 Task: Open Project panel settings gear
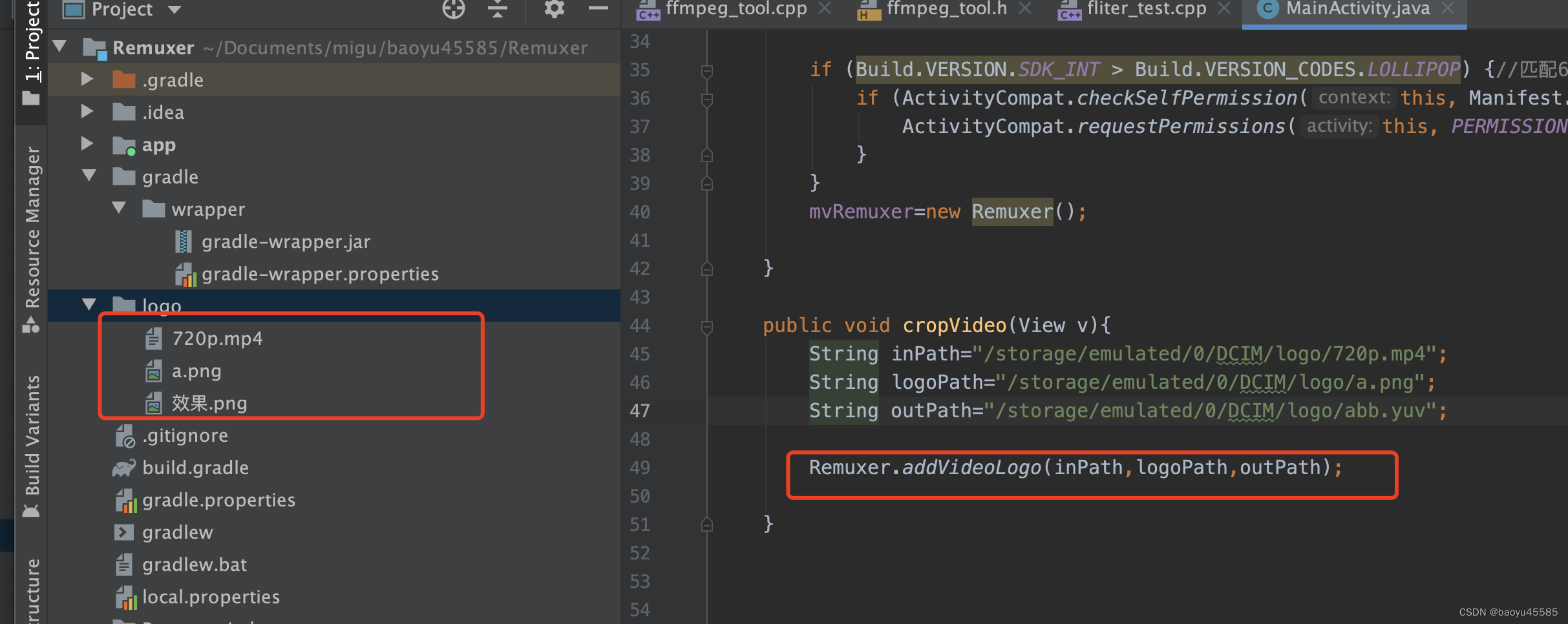554,8
